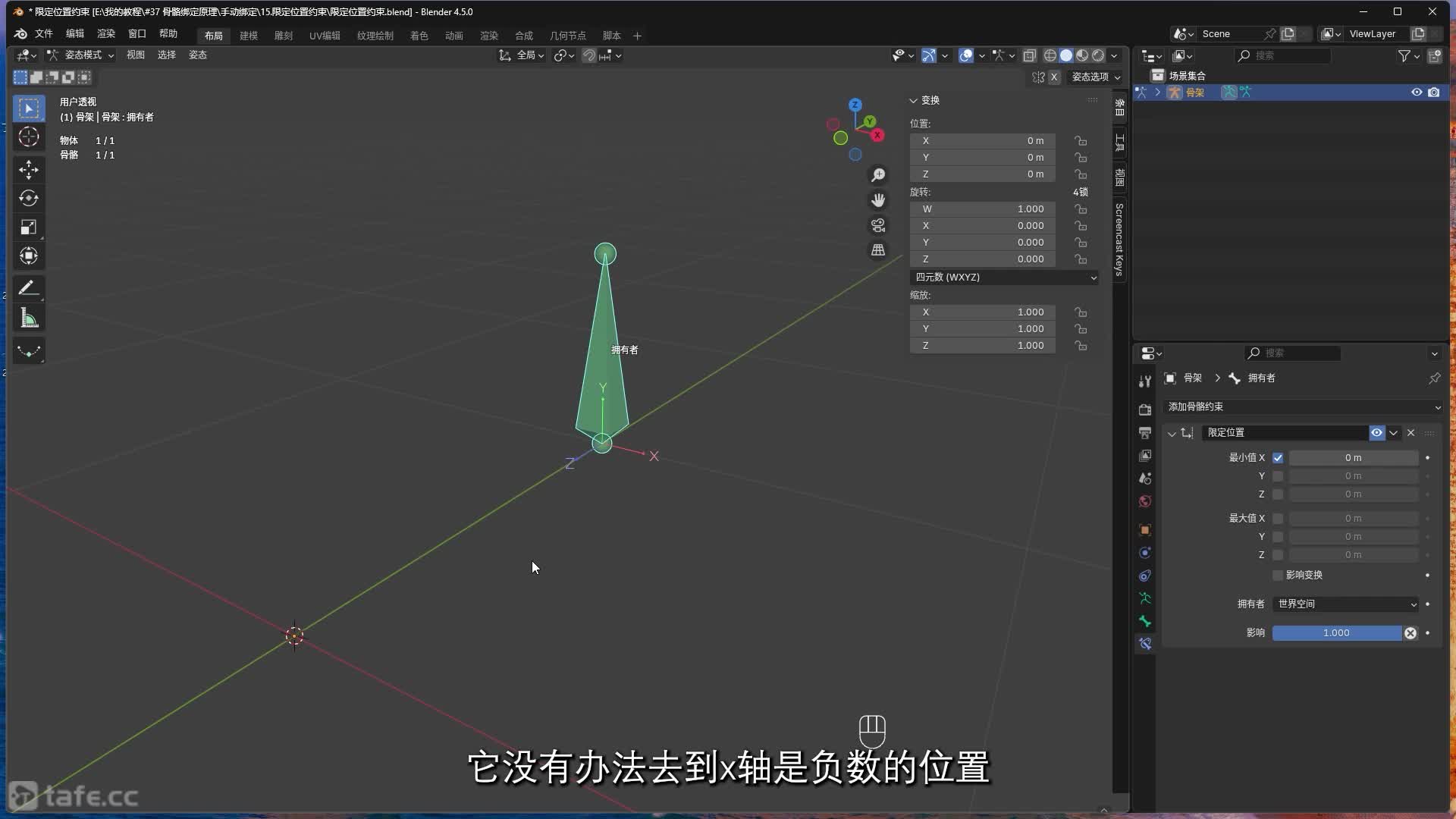Choose the Rotate tool in the toolbar

[x=29, y=198]
